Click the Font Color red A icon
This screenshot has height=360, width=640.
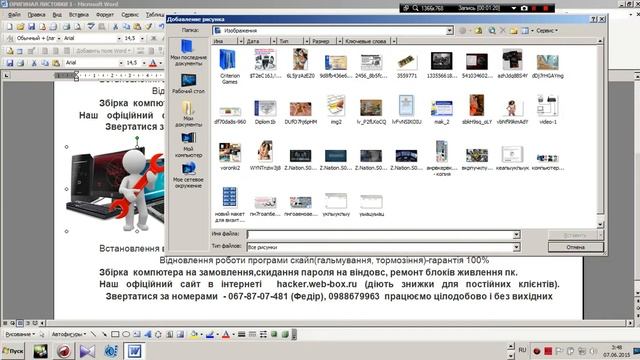[x=153, y=63]
